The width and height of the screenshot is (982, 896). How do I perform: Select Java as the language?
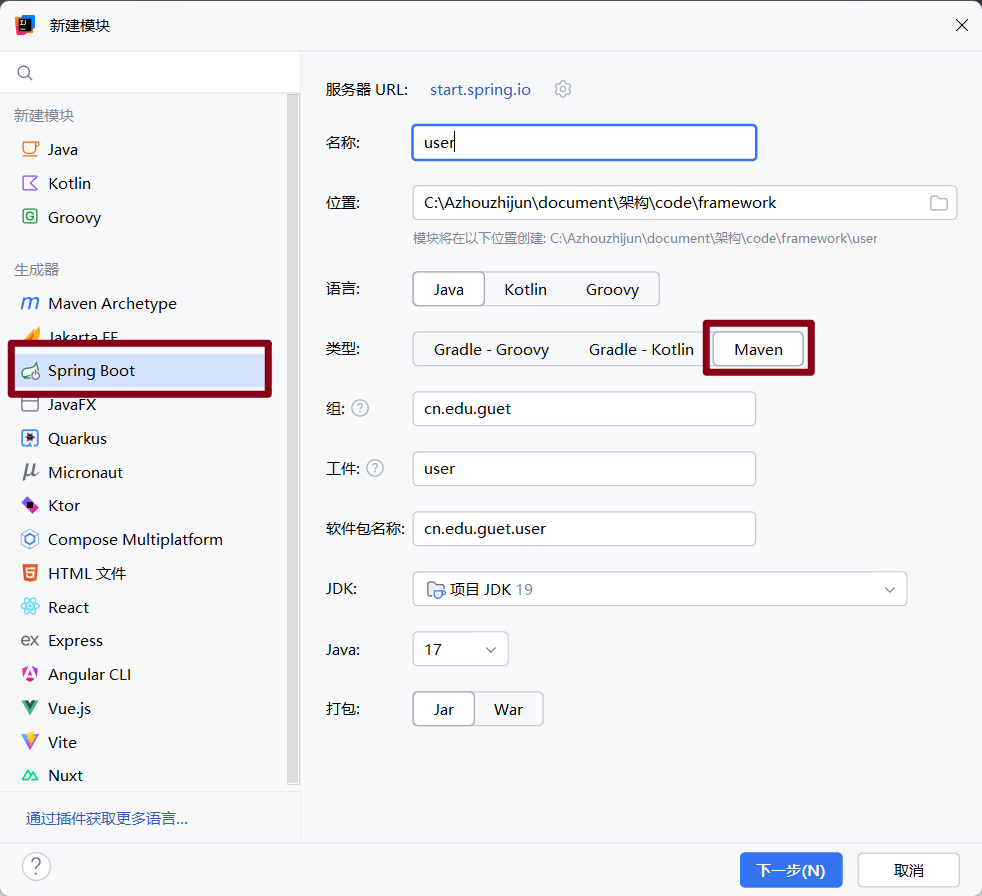tap(448, 289)
